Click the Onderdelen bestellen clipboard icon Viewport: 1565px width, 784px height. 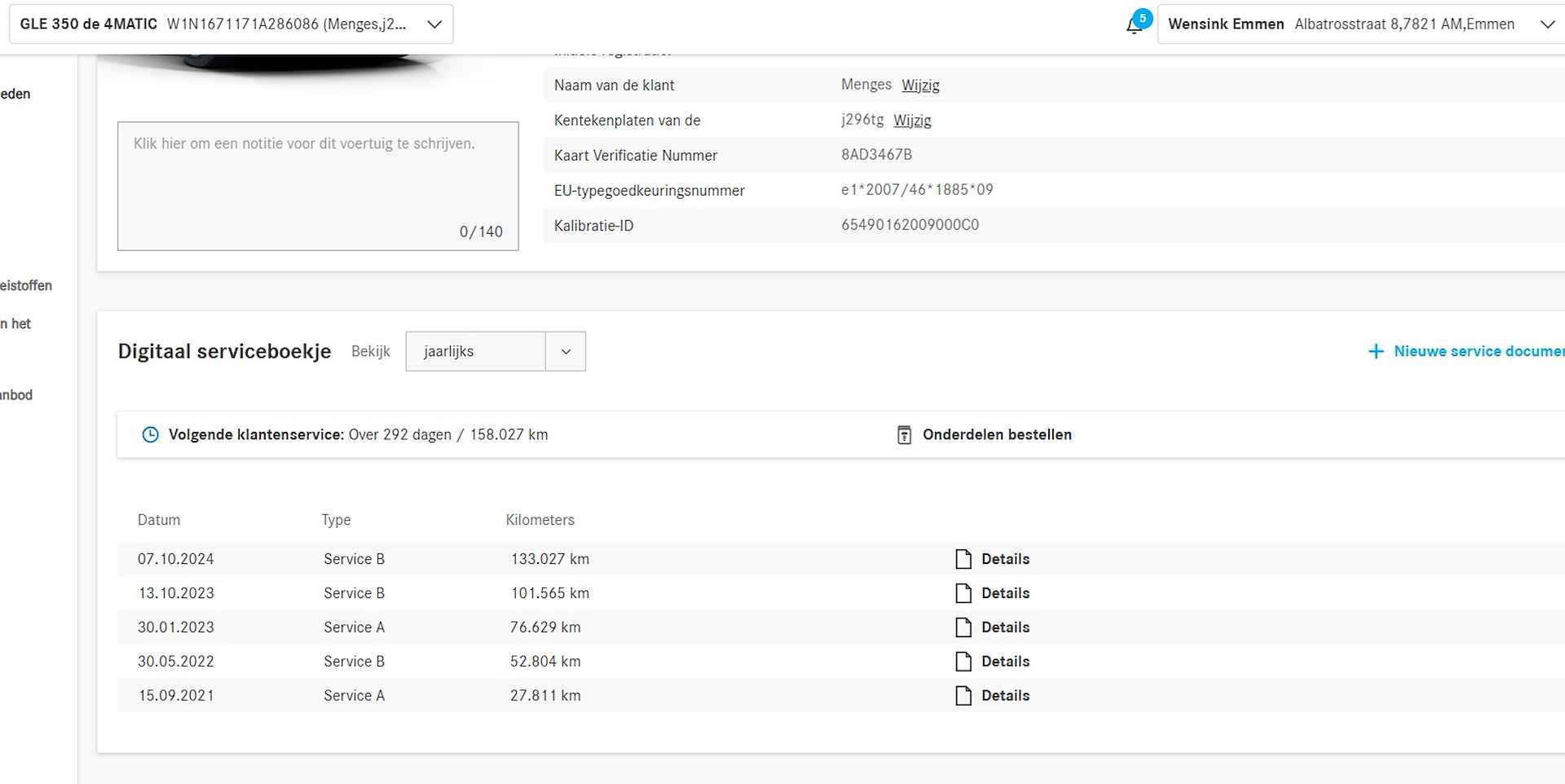[x=904, y=434]
